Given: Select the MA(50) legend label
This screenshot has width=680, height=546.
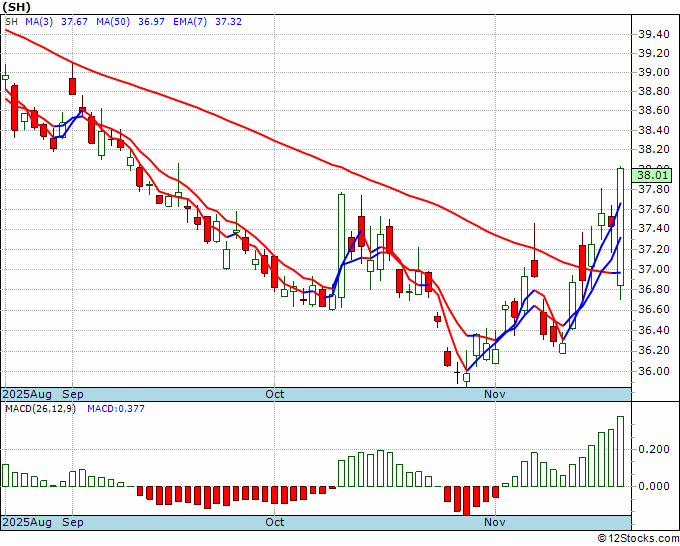Looking at the screenshot, I should click(x=113, y=22).
